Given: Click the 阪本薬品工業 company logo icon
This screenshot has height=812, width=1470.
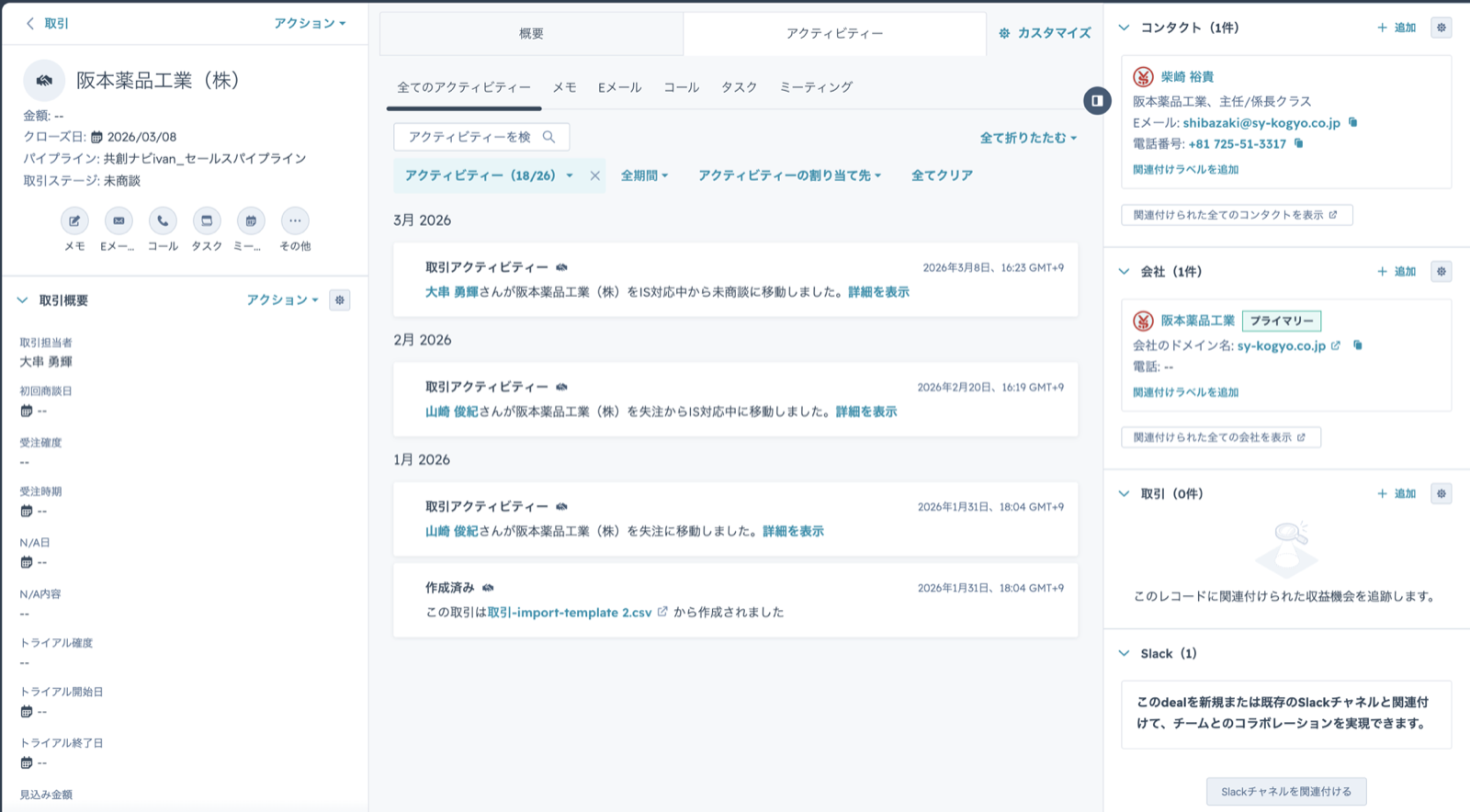Looking at the screenshot, I should coord(1143,321).
